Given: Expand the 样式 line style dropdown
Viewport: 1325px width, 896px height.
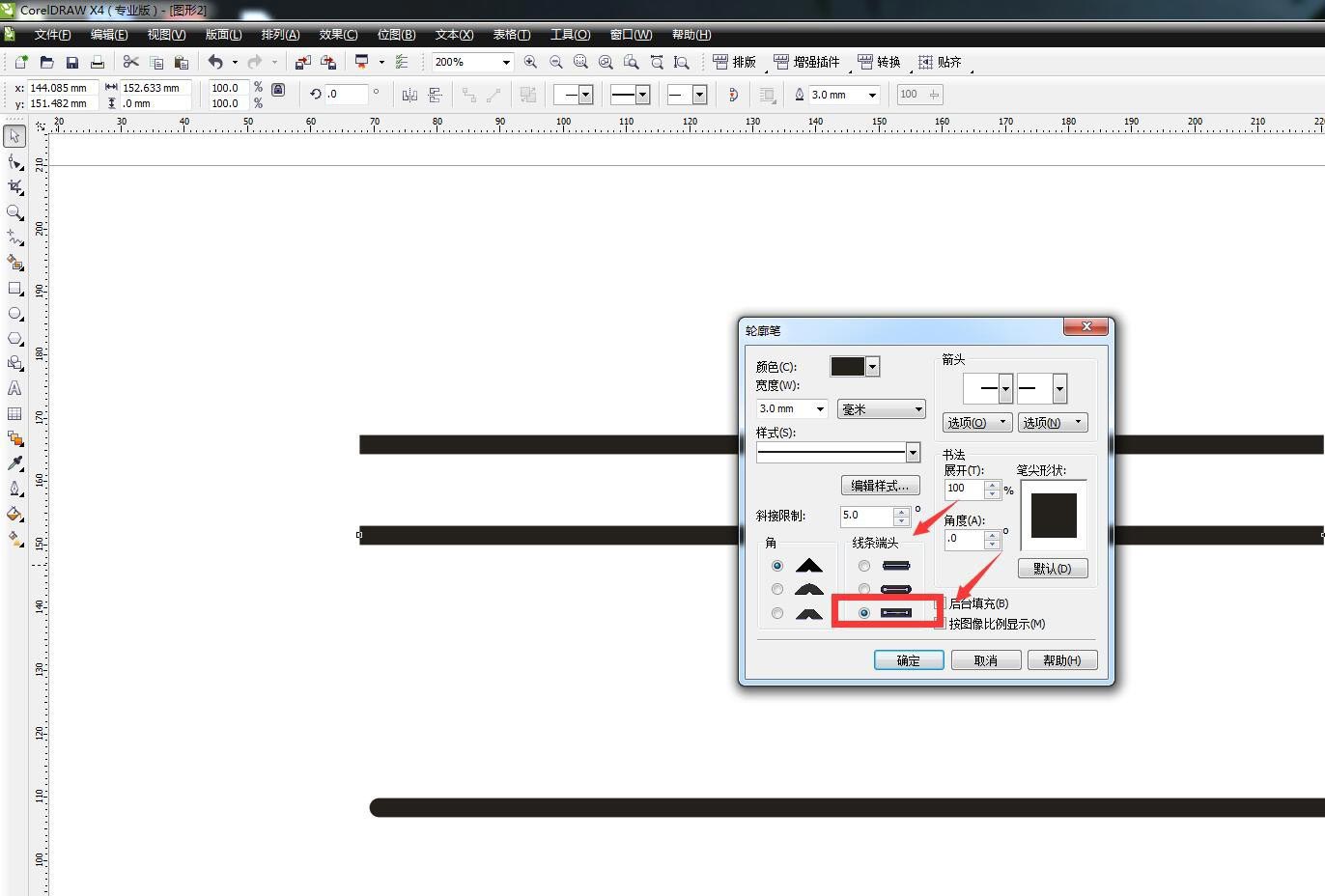Looking at the screenshot, I should (913, 452).
